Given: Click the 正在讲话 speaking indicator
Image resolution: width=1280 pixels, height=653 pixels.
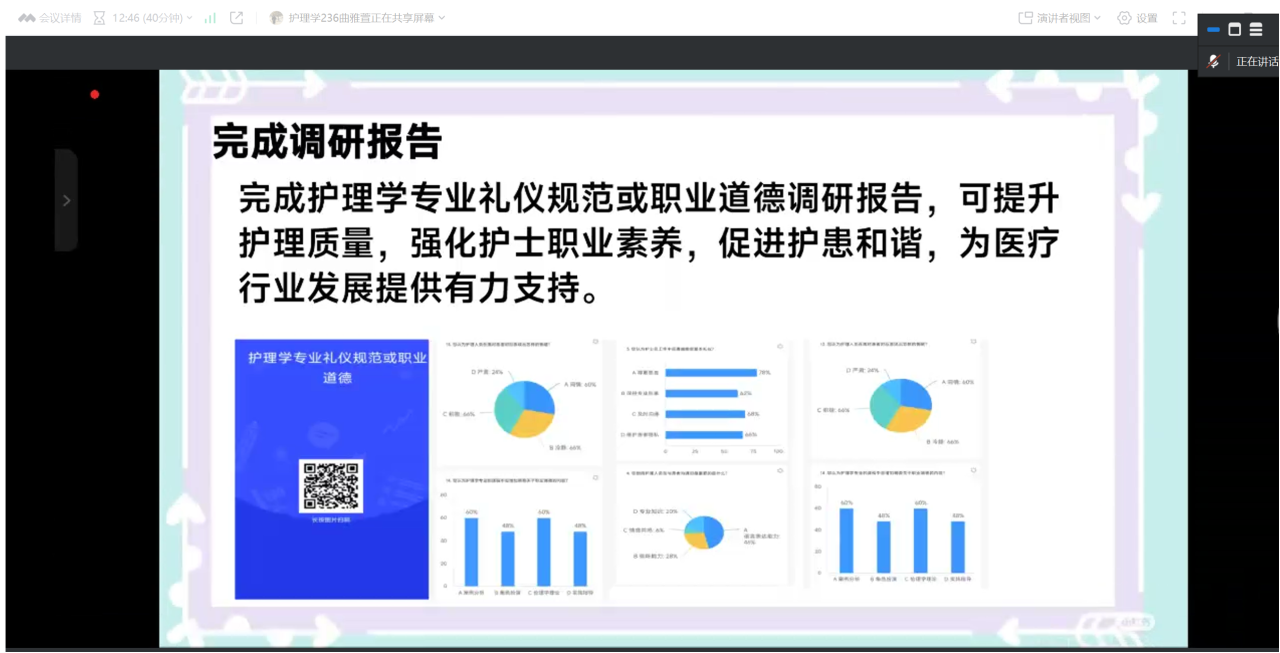Looking at the screenshot, I should pyautogui.click(x=1256, y=61).
